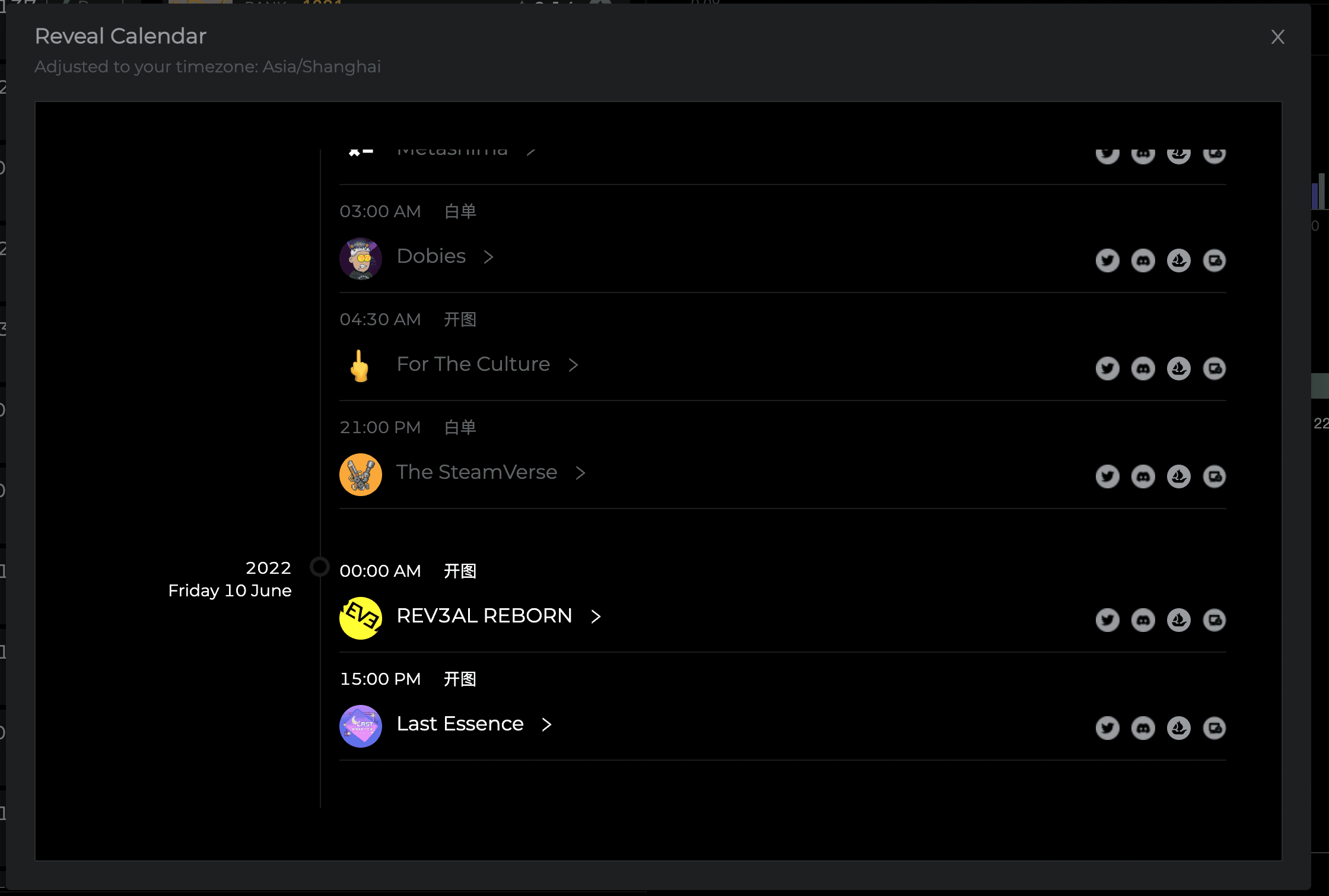Click the OpenSea icon for Last Essence
The height and width of the screenshot is (896, 1329).
tap(1178, 728)
